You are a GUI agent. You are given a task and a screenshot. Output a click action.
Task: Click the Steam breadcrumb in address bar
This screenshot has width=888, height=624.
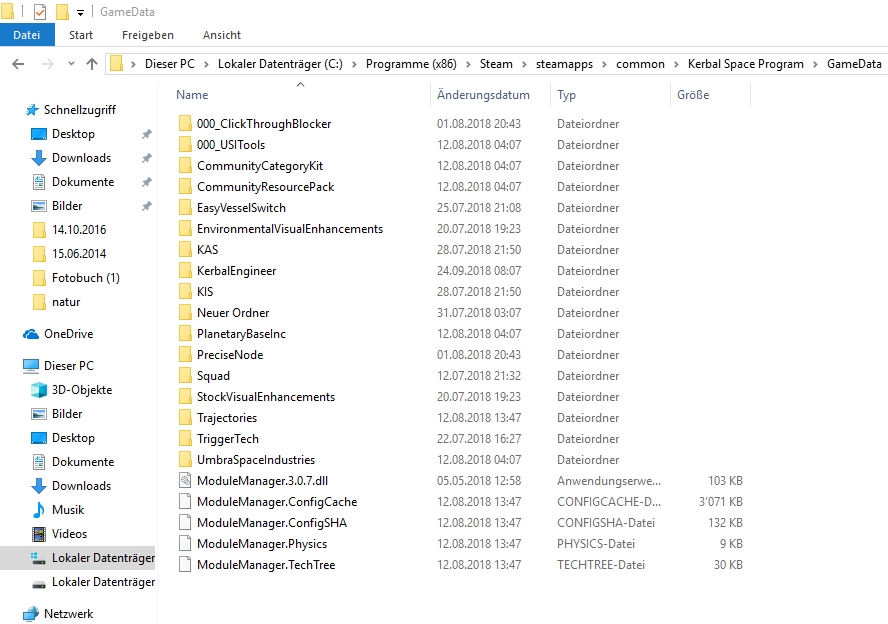(x=496, y=64)
